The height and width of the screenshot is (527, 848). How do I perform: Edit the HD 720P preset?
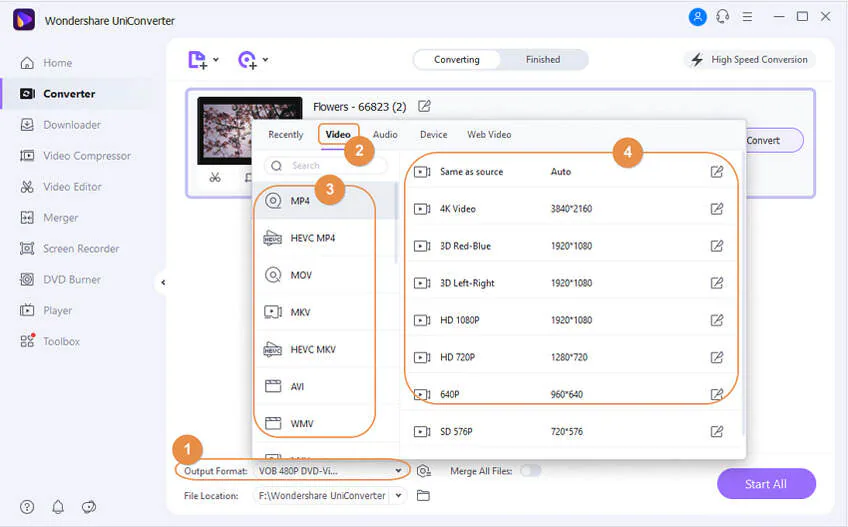tap(717, 357)
